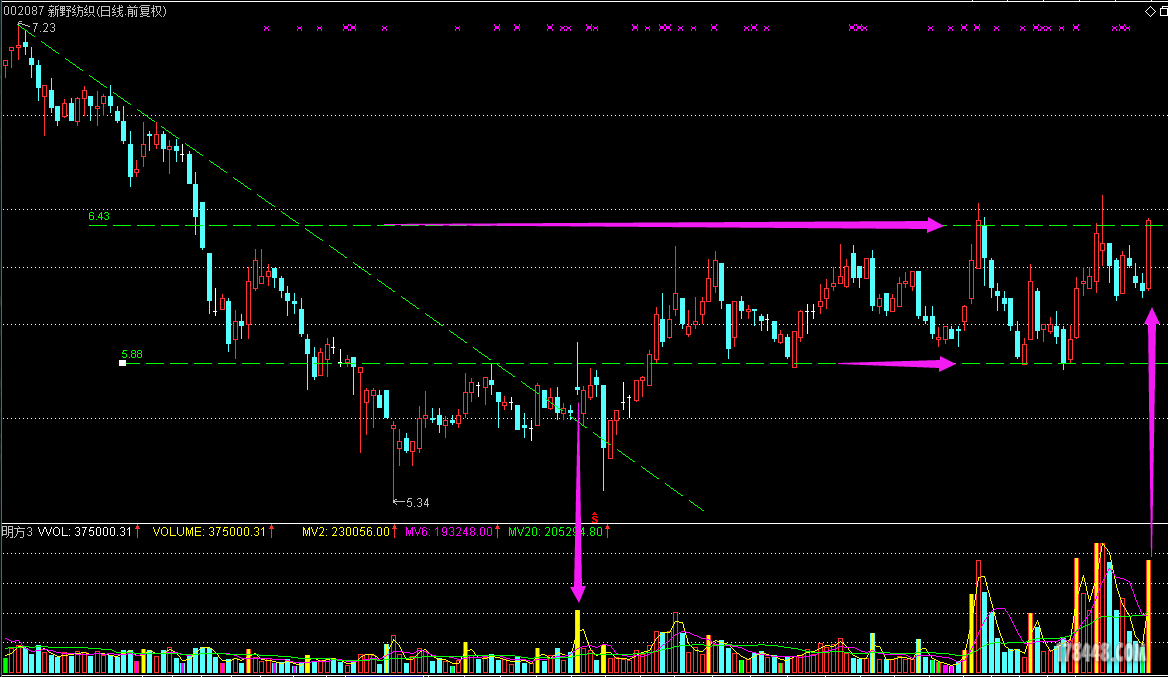Click the red S marker below the candlesticks
This screenshot has width=1168, height=677.
pyautogui.click(x=594, y=517)
